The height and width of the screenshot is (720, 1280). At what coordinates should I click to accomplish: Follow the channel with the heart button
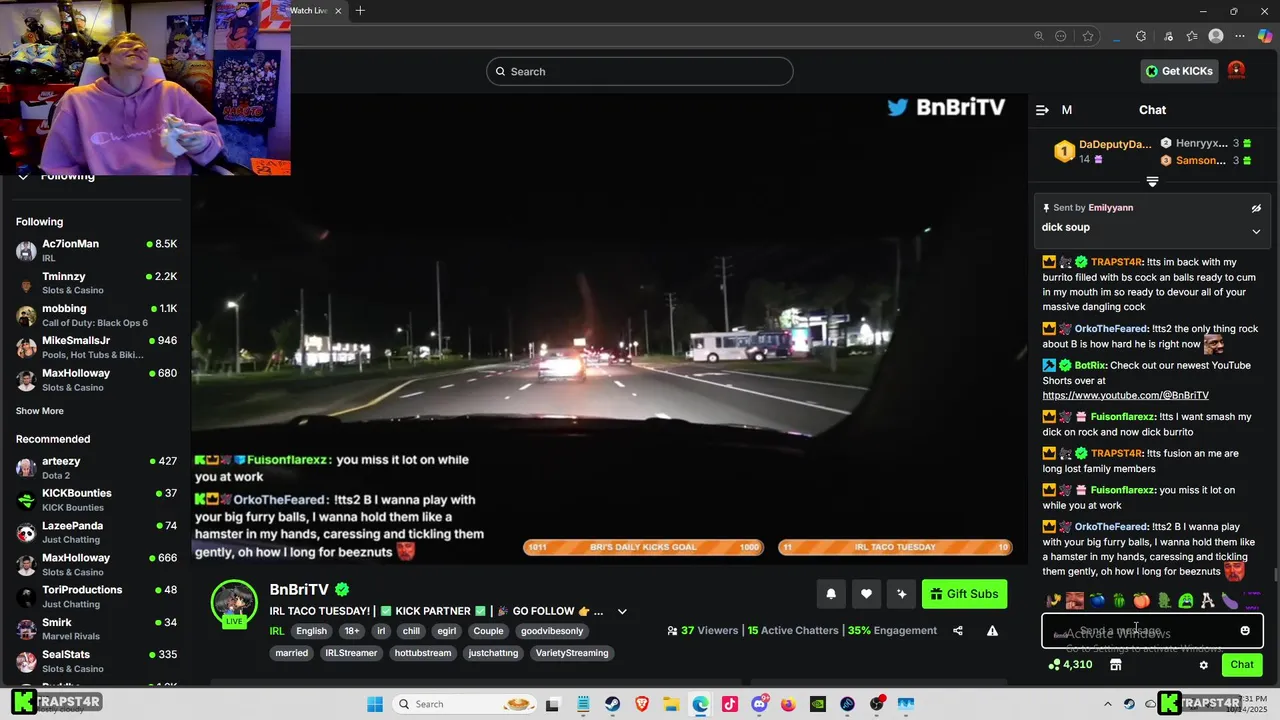866,594
